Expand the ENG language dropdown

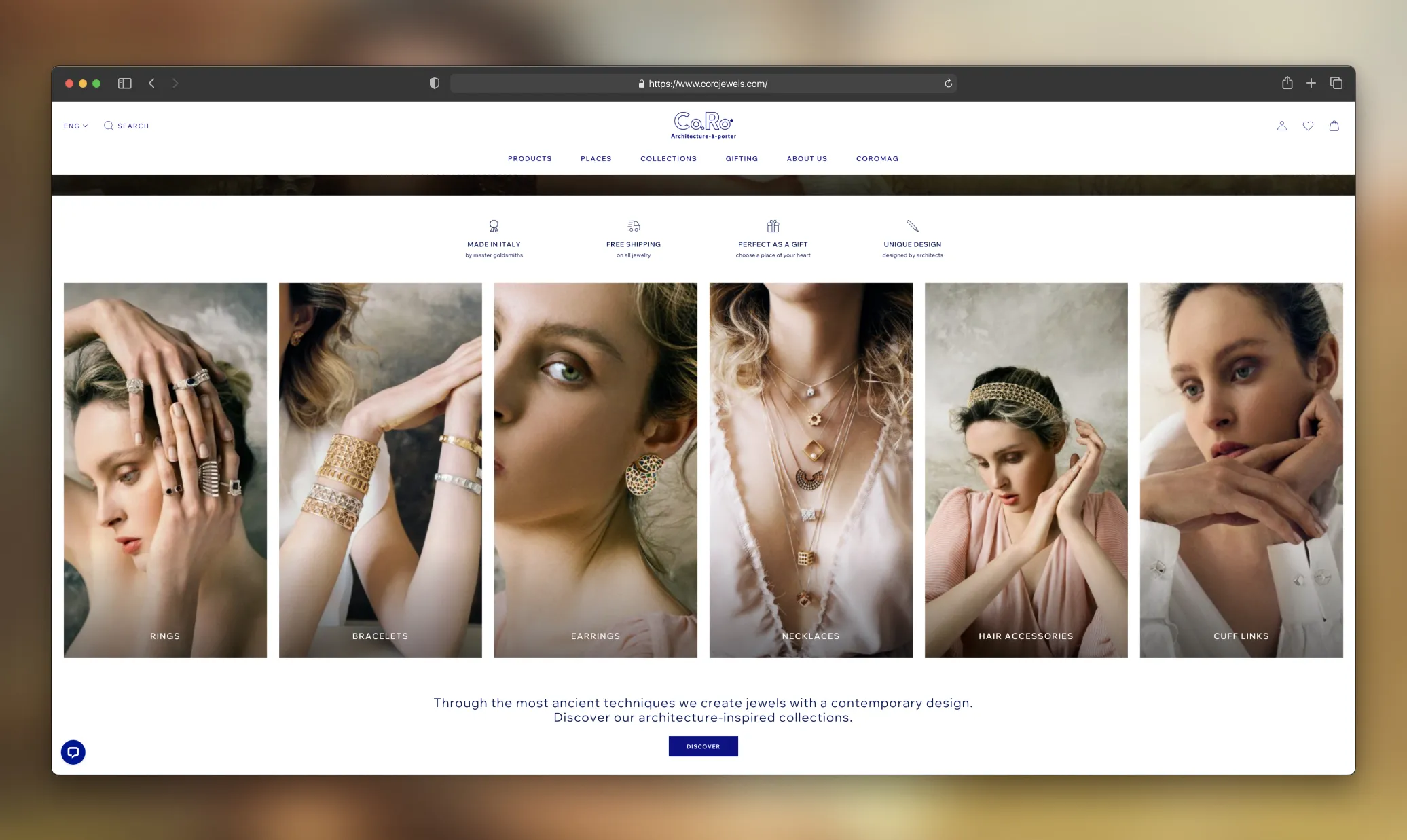(75, 126)
